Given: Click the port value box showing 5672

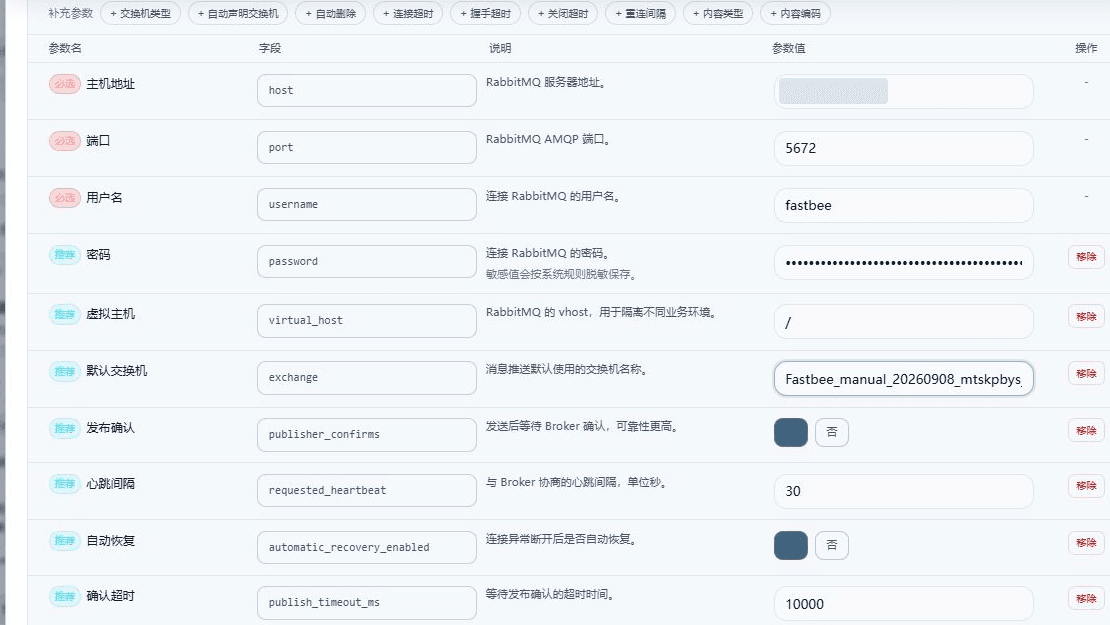Looking at the screenshot, I should 903,149.
